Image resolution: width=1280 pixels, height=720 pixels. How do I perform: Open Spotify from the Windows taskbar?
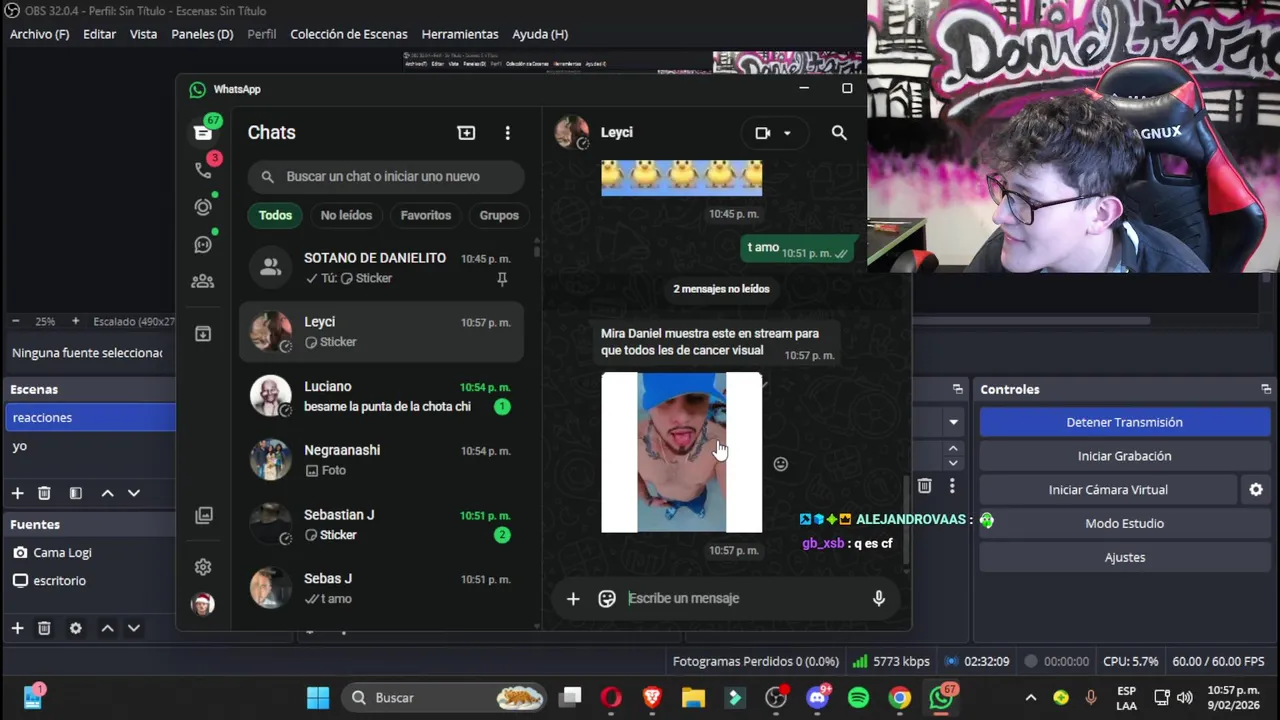tap(858, 698)
